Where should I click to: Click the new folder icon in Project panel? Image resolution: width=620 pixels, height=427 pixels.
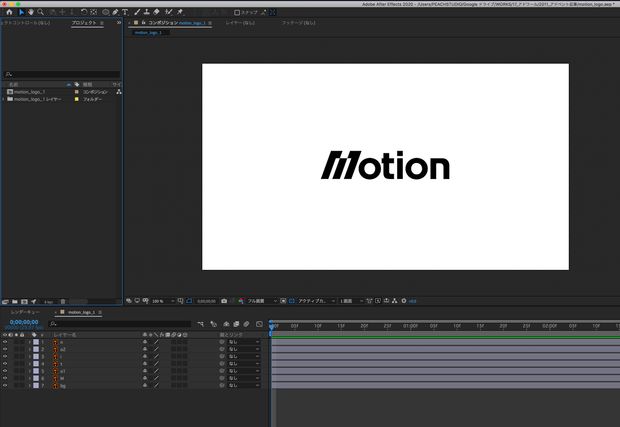pos(15,302)
